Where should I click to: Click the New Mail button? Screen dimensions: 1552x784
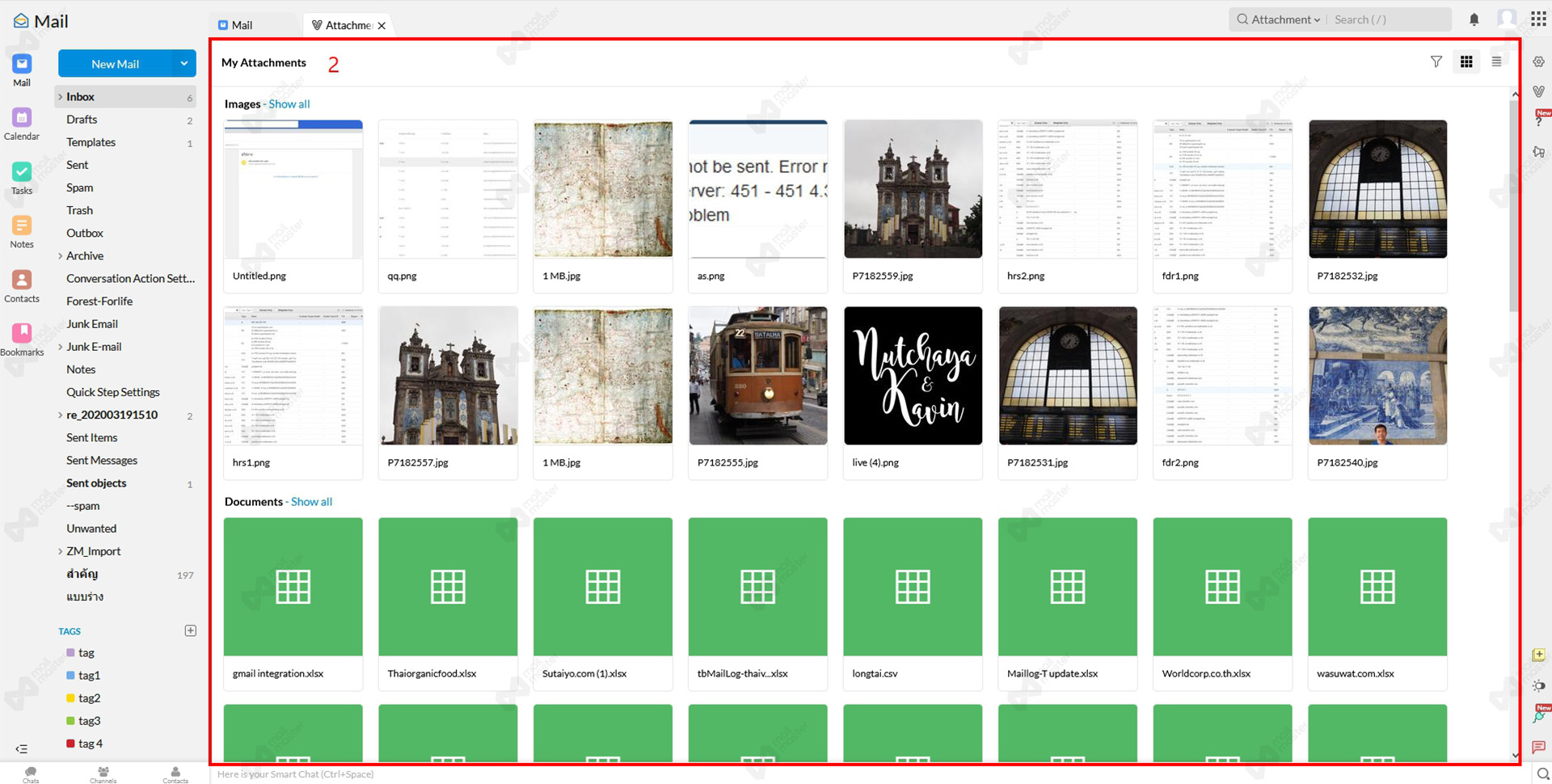(x=115, y=64)
